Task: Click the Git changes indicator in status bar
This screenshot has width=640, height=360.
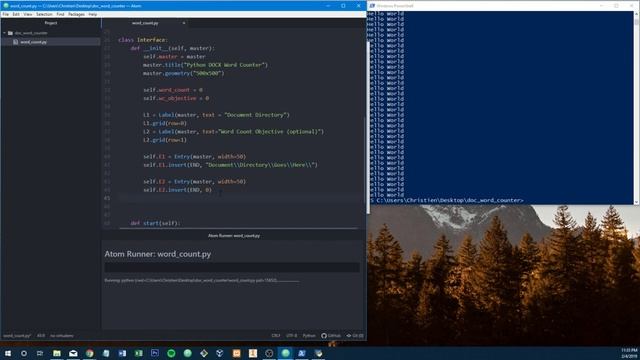Action: click(355, 336)
